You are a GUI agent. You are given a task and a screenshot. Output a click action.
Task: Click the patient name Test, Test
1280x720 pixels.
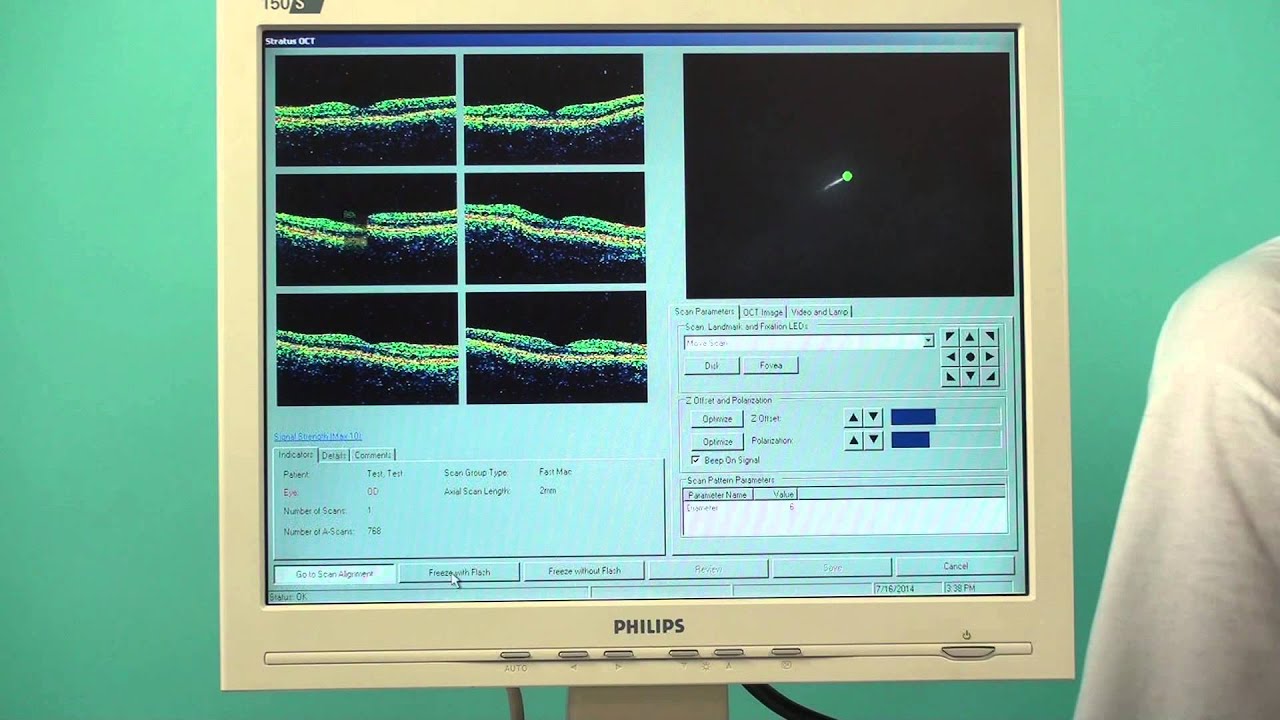[385, 474]
